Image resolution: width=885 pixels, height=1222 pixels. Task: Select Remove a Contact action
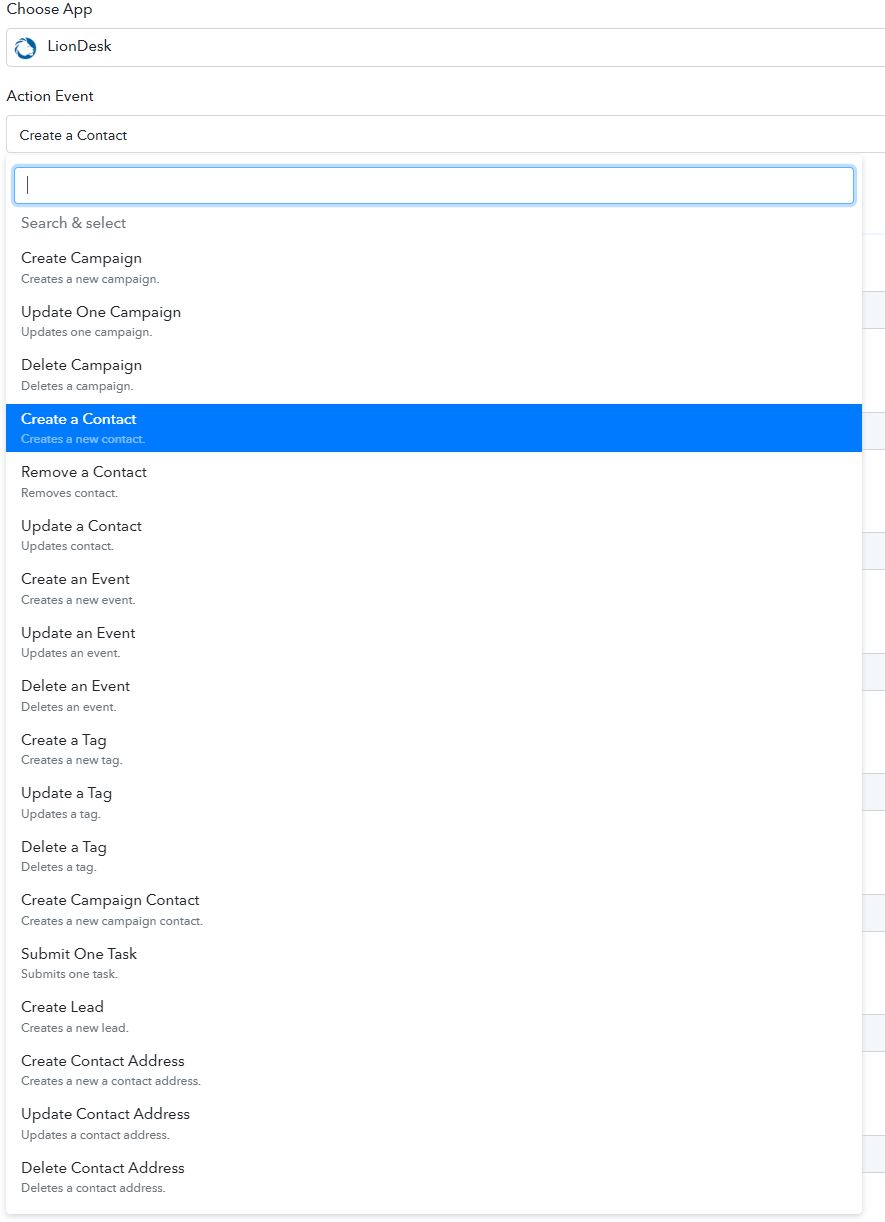[x=434, y=481]
